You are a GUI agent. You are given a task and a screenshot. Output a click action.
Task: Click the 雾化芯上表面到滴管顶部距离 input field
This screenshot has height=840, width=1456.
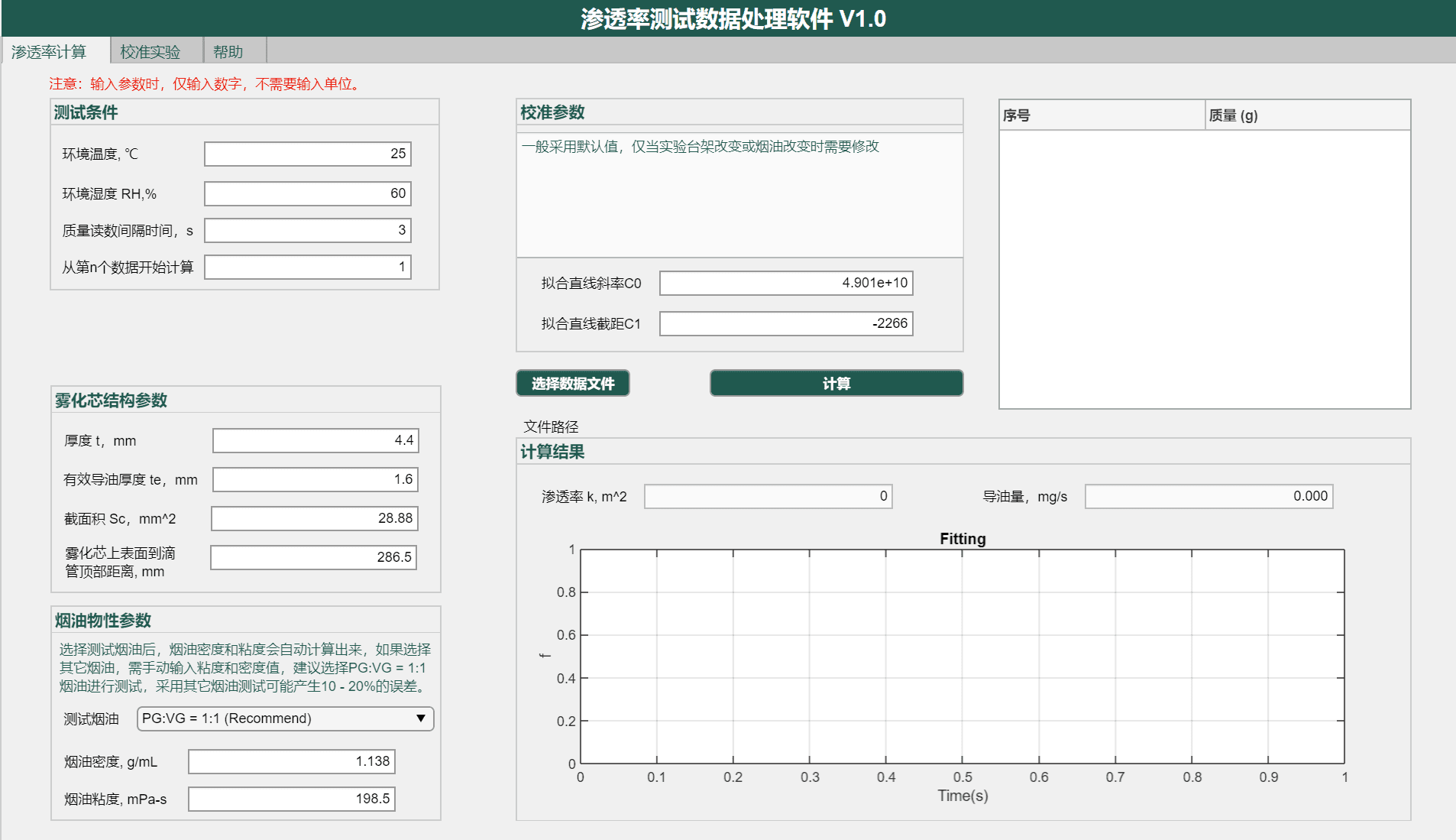314,557
